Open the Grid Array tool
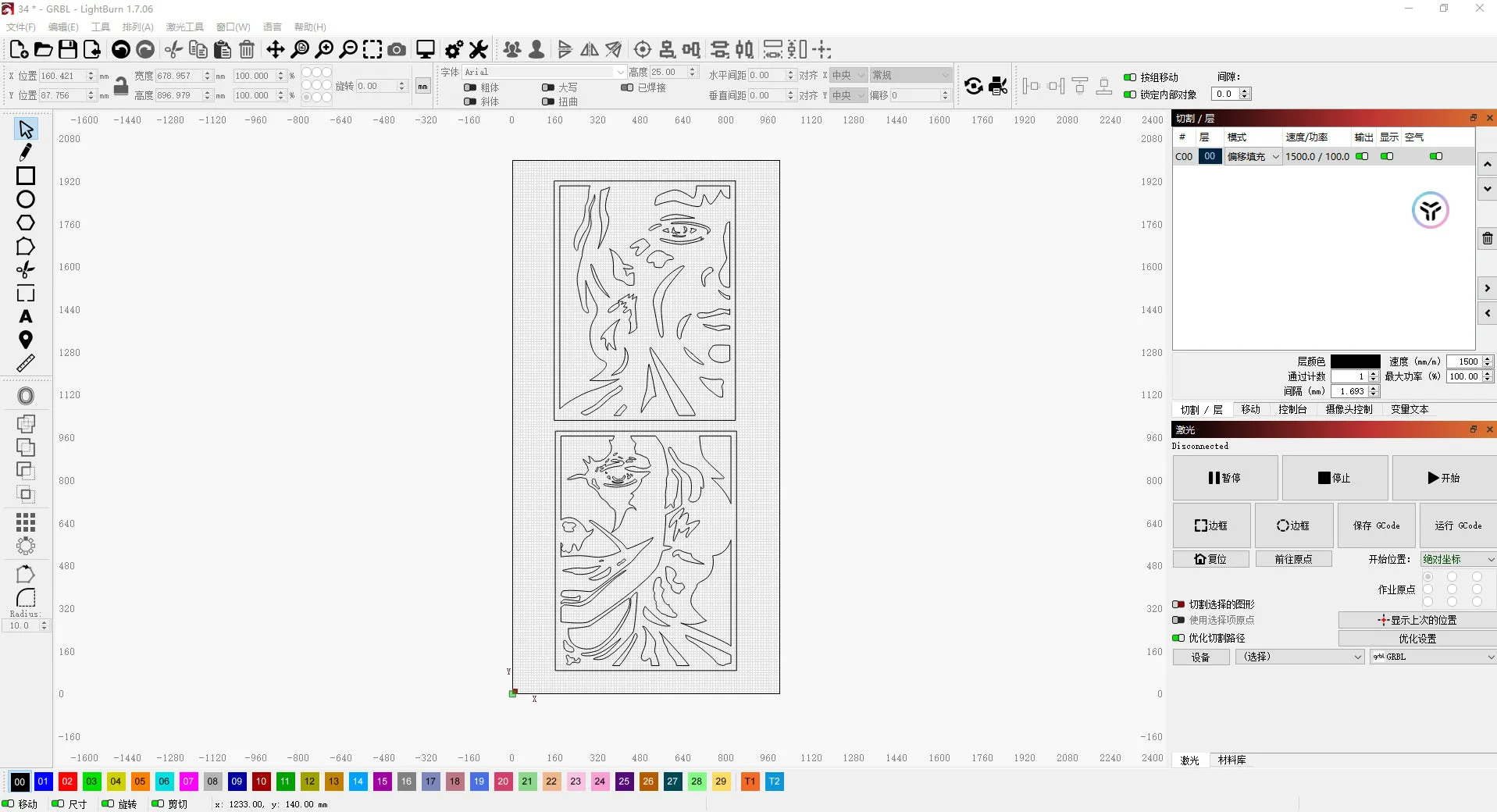 [26, 522]
